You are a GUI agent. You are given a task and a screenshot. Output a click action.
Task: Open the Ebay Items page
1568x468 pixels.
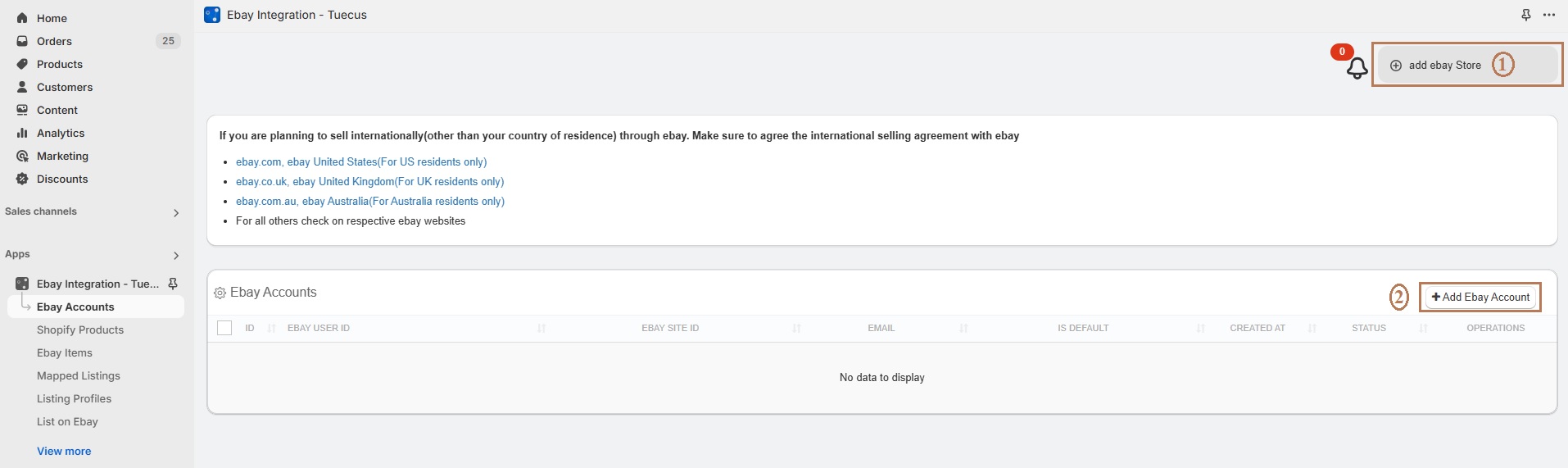(x=65, y=352)
